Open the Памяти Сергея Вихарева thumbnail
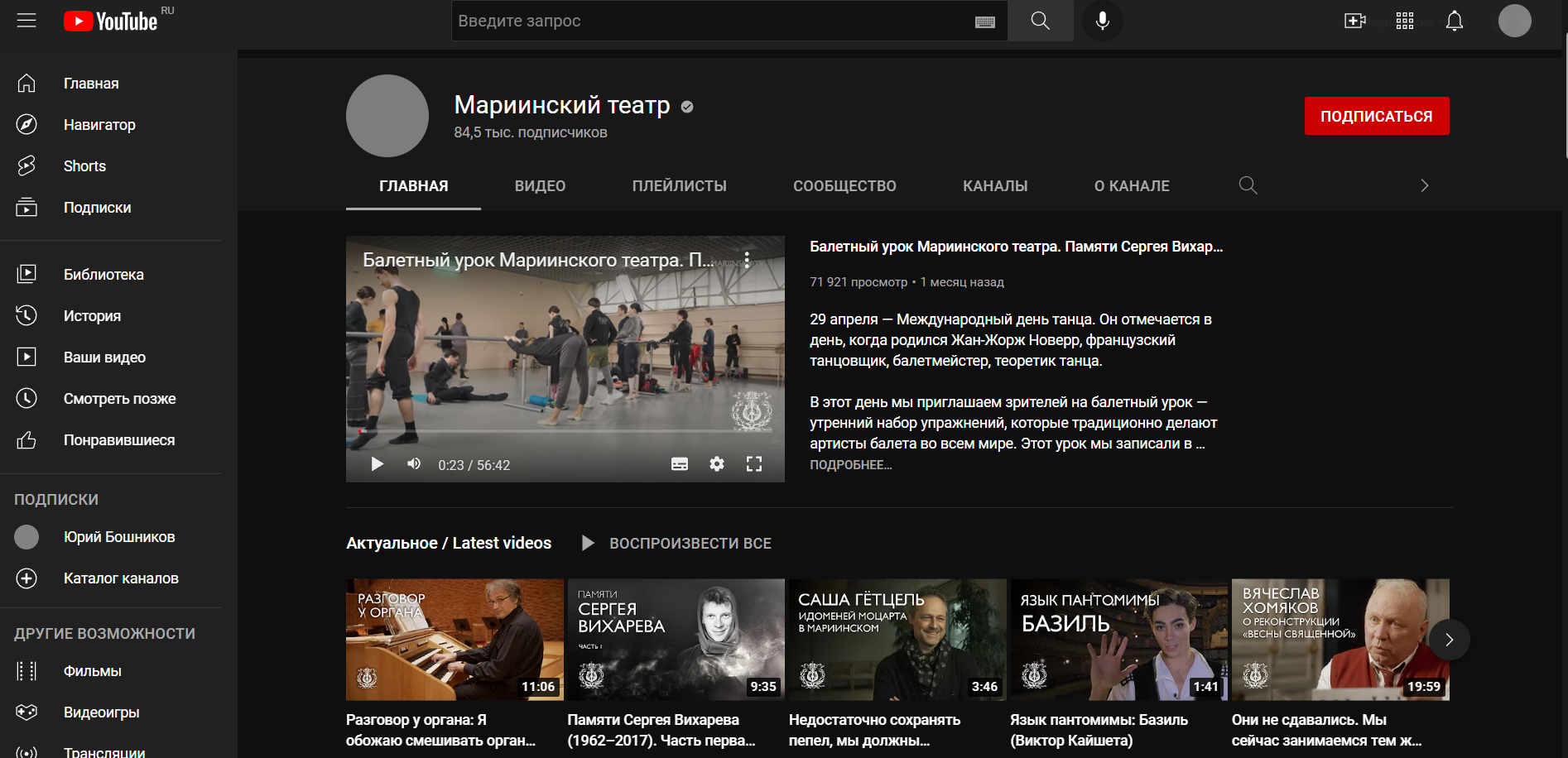The image size is (1568, 758). coord(676,640)
